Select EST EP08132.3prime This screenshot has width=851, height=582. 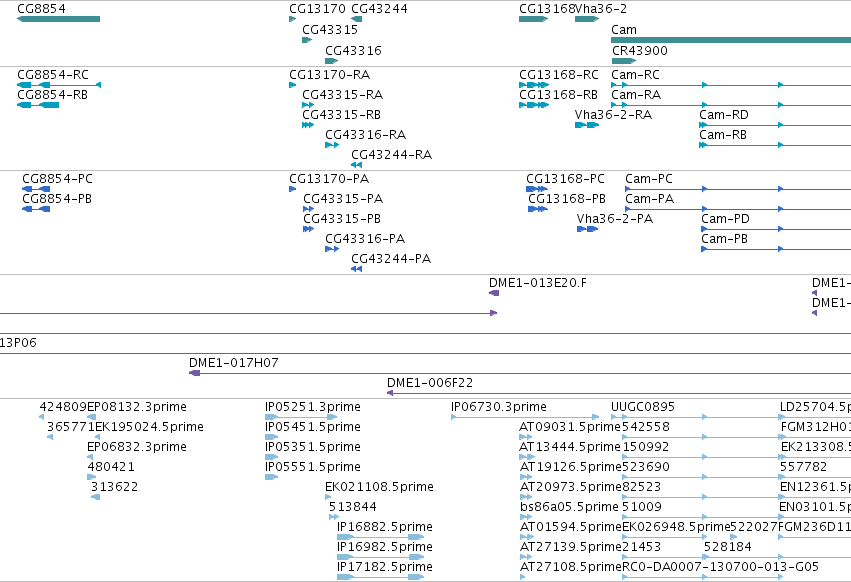(137, 407)
